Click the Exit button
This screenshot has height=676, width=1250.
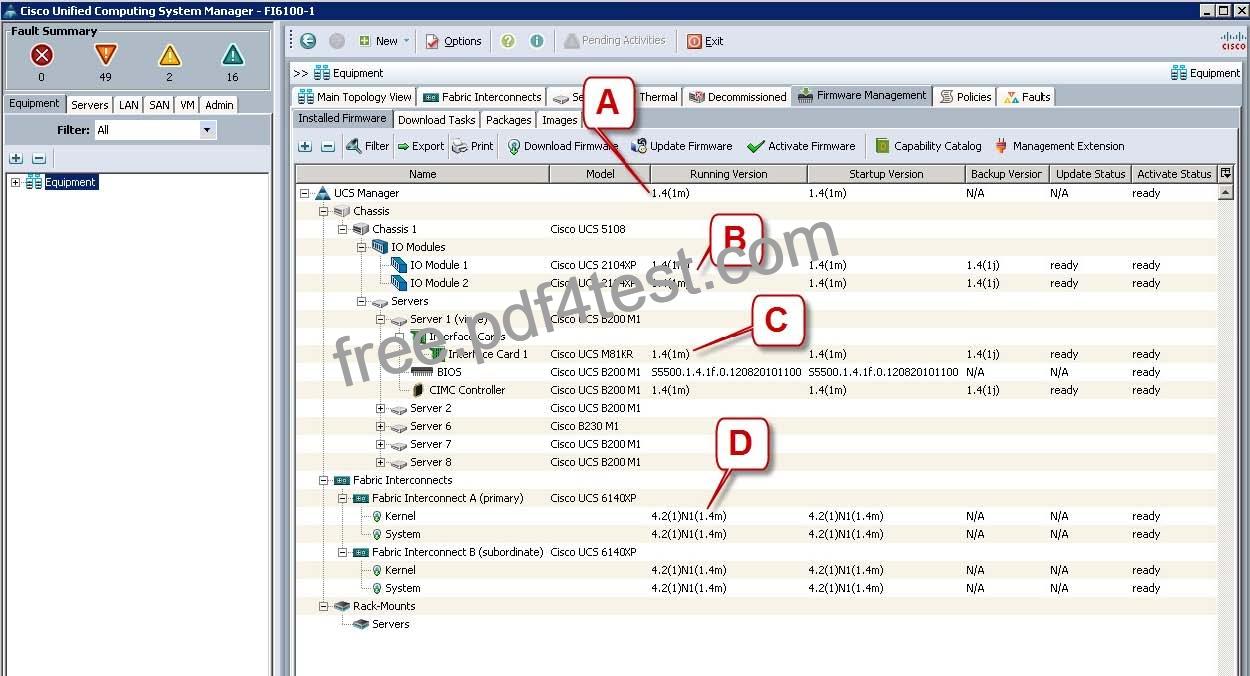click(705, 41)
